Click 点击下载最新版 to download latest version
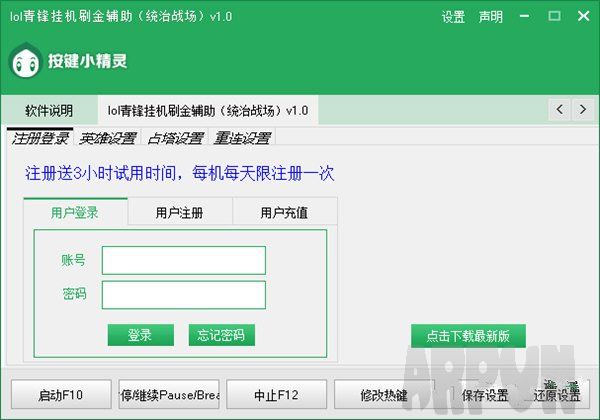 pyautogui.click(x=468, y=336)
